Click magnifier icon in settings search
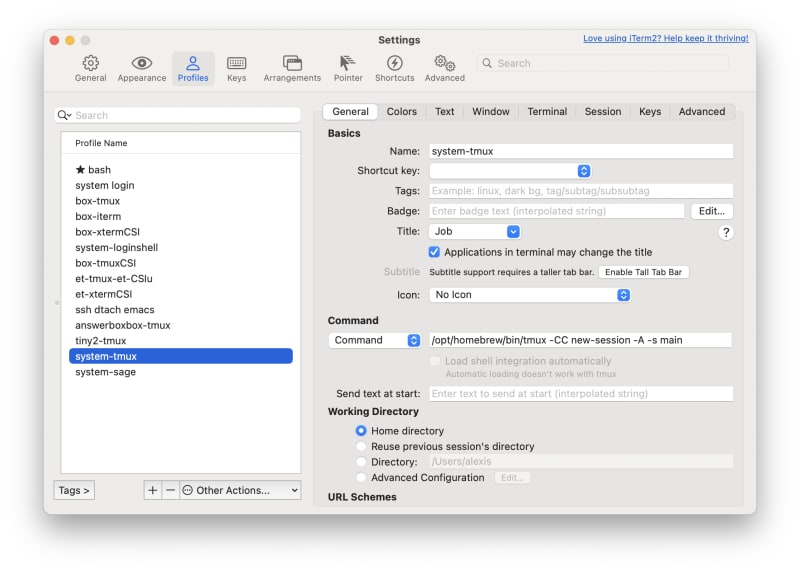Screen dimensions: 800x572 point(487,63)
